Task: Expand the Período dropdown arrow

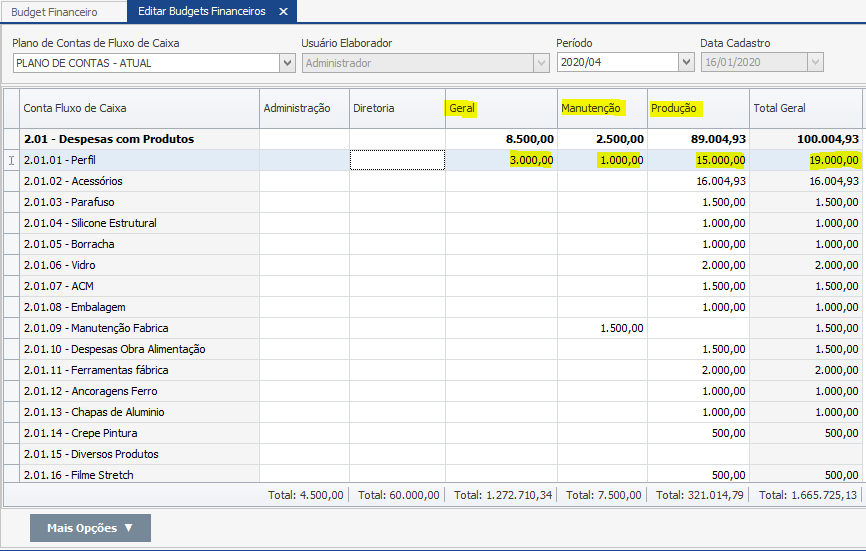Action: click(x=686, y=63)
